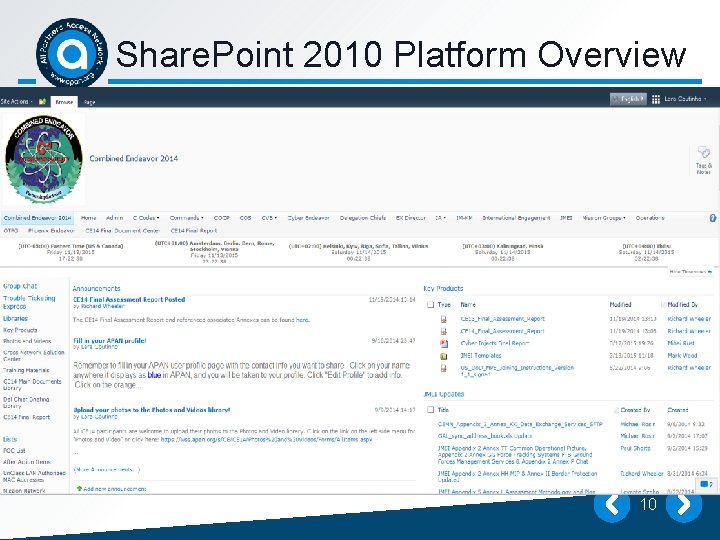Image resolution: width=720 pixels, height=540 pixels.
Task: Switch to the Page ribbon tab
Action: point(90,102)
